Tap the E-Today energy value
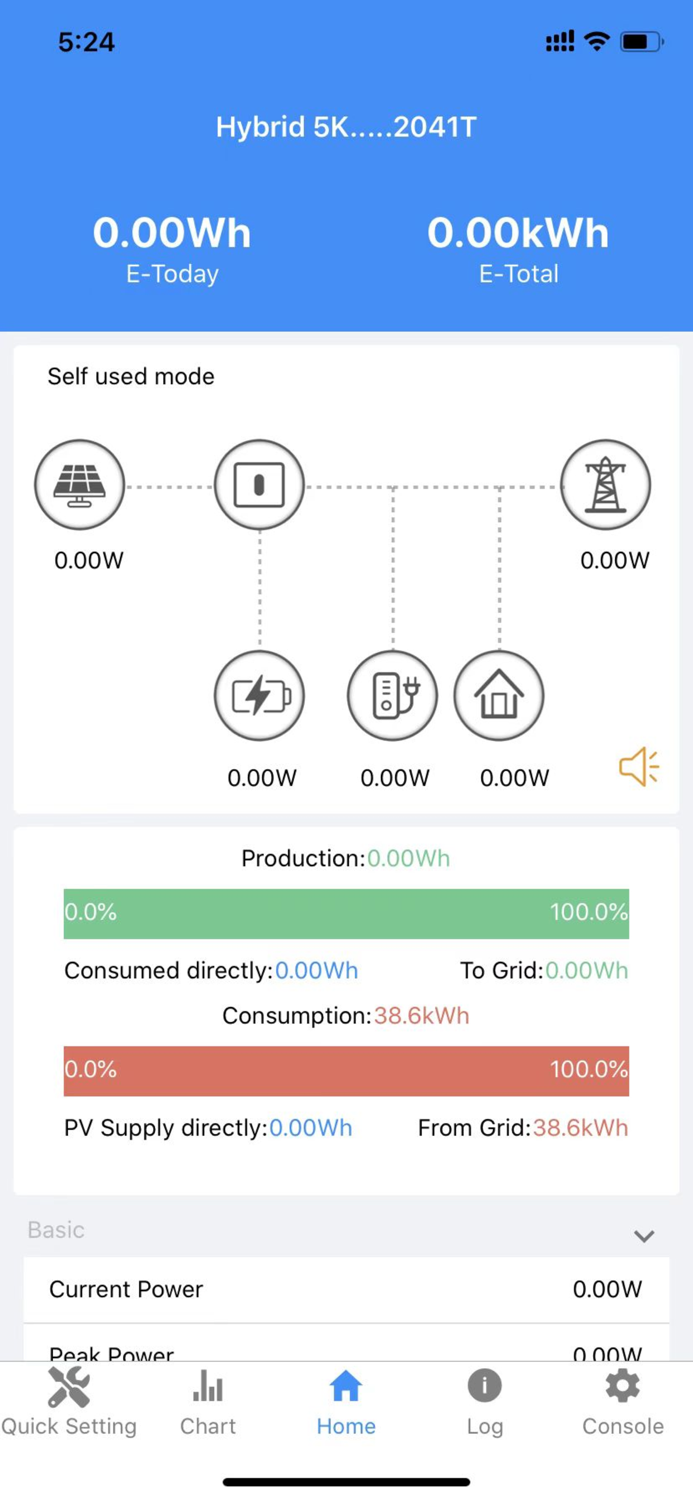The image size is (693, 1500). pyautogui.click(x=171, y=232)
